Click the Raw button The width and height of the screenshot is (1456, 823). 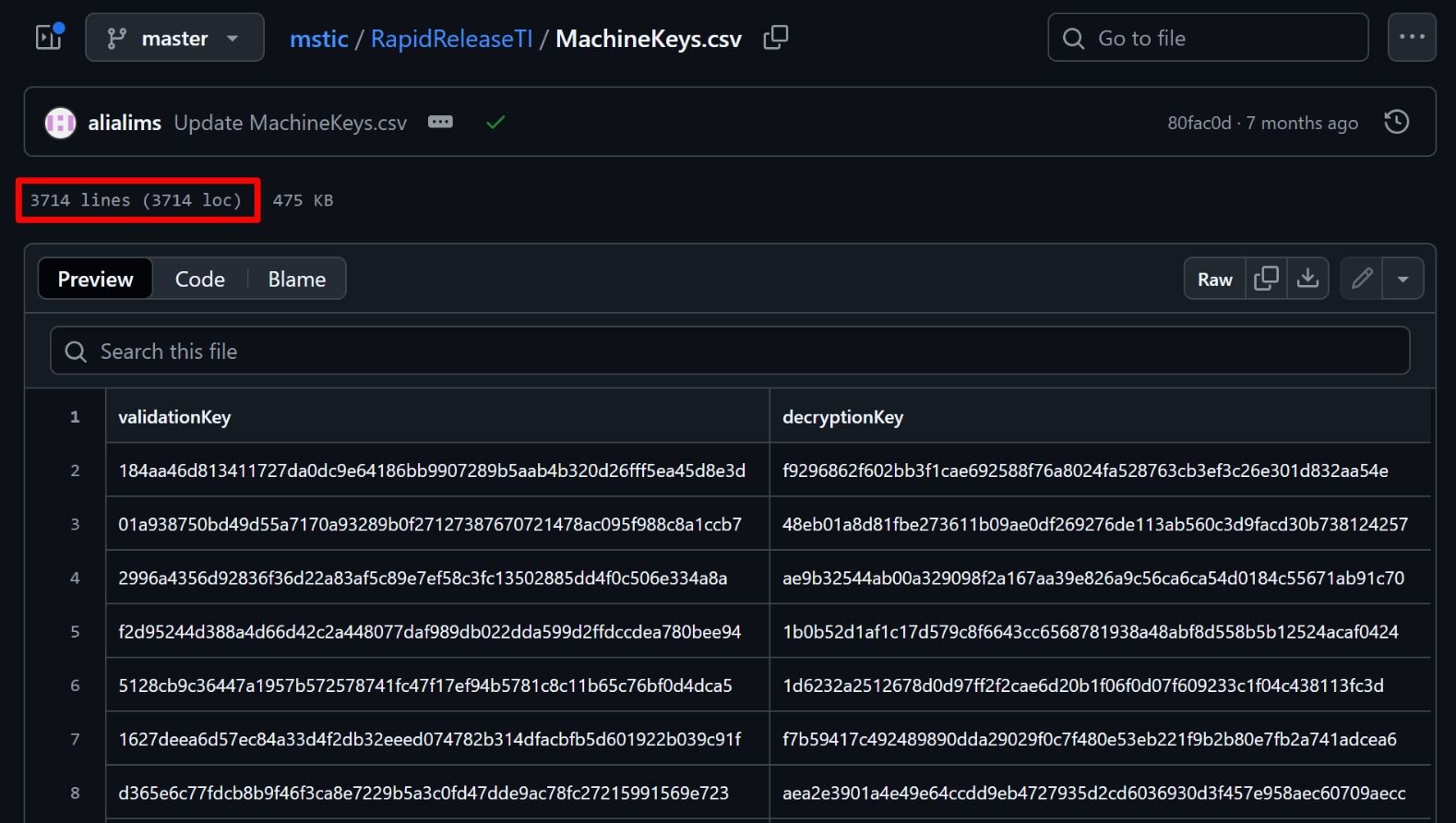(x=1214, y=279)
